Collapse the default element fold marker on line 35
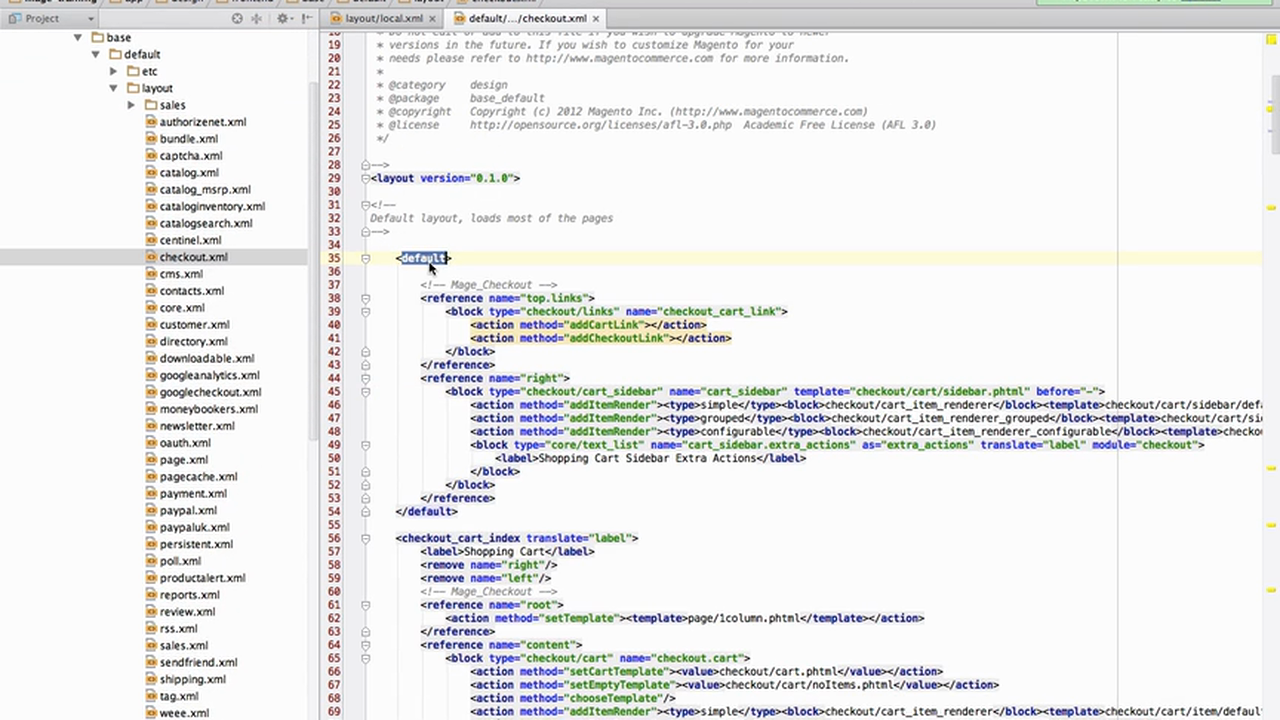This screenshot has height=720, width=1280. 366,258
